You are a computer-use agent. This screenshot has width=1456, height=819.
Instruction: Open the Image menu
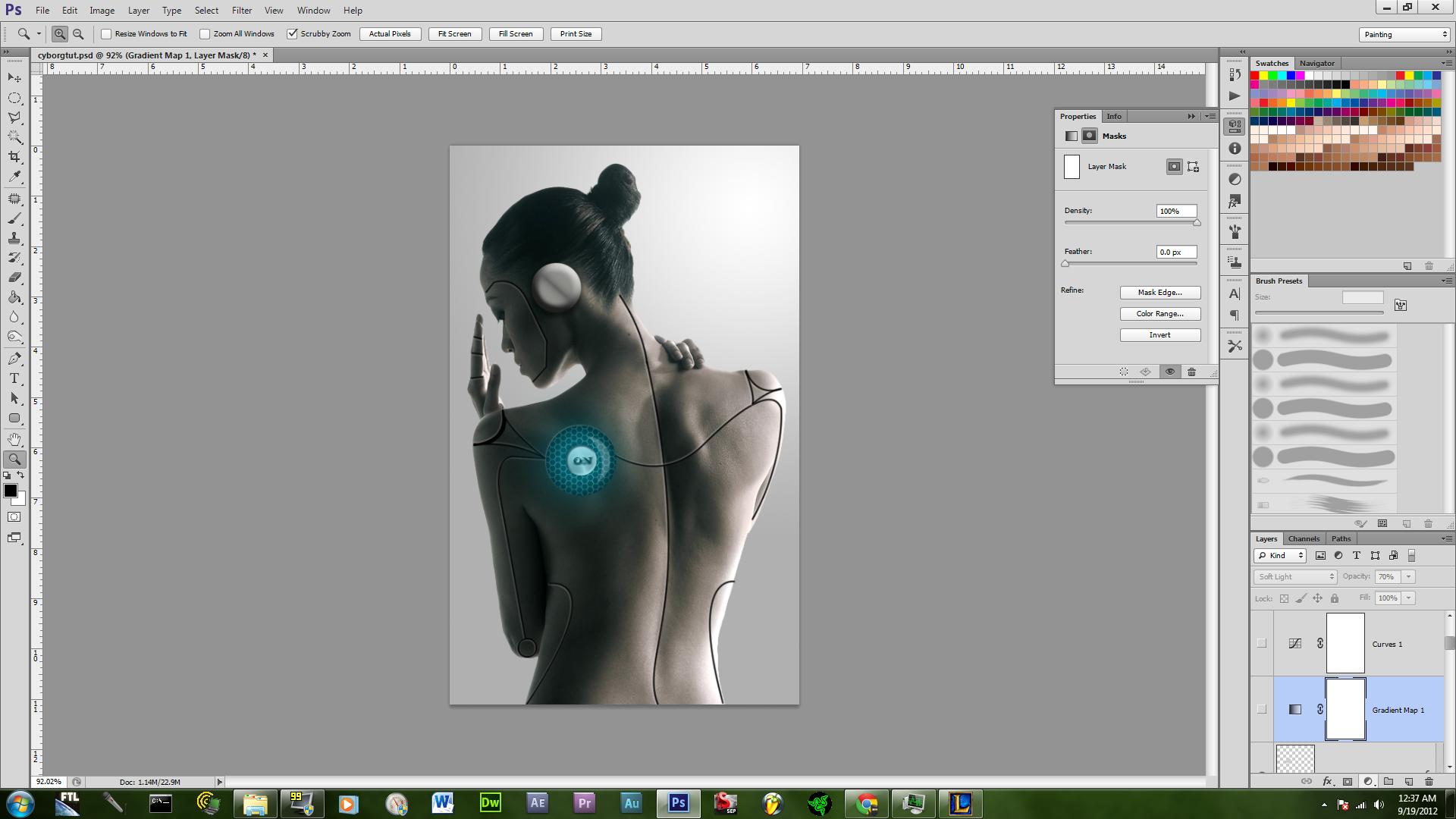pyautogui.click(x=102, y=11)
